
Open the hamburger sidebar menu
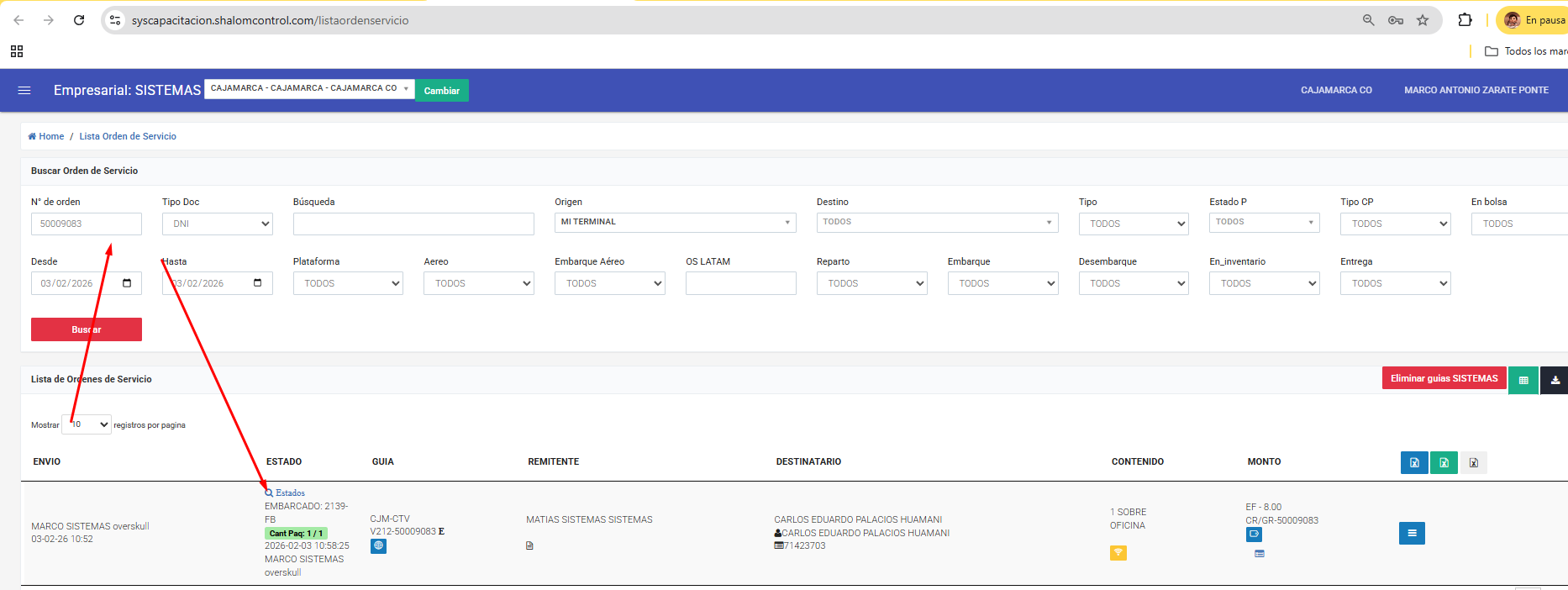(24, 90)
